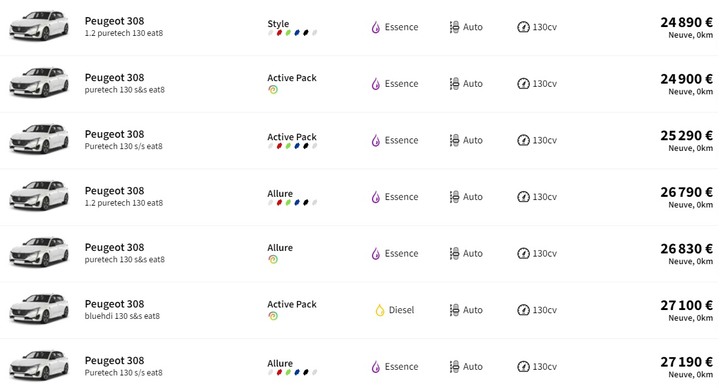Image resolution: width=720 pixels, height=388 pixels.
Task: Pick the red color dot under Style
Action: click(x=279, y=33)
